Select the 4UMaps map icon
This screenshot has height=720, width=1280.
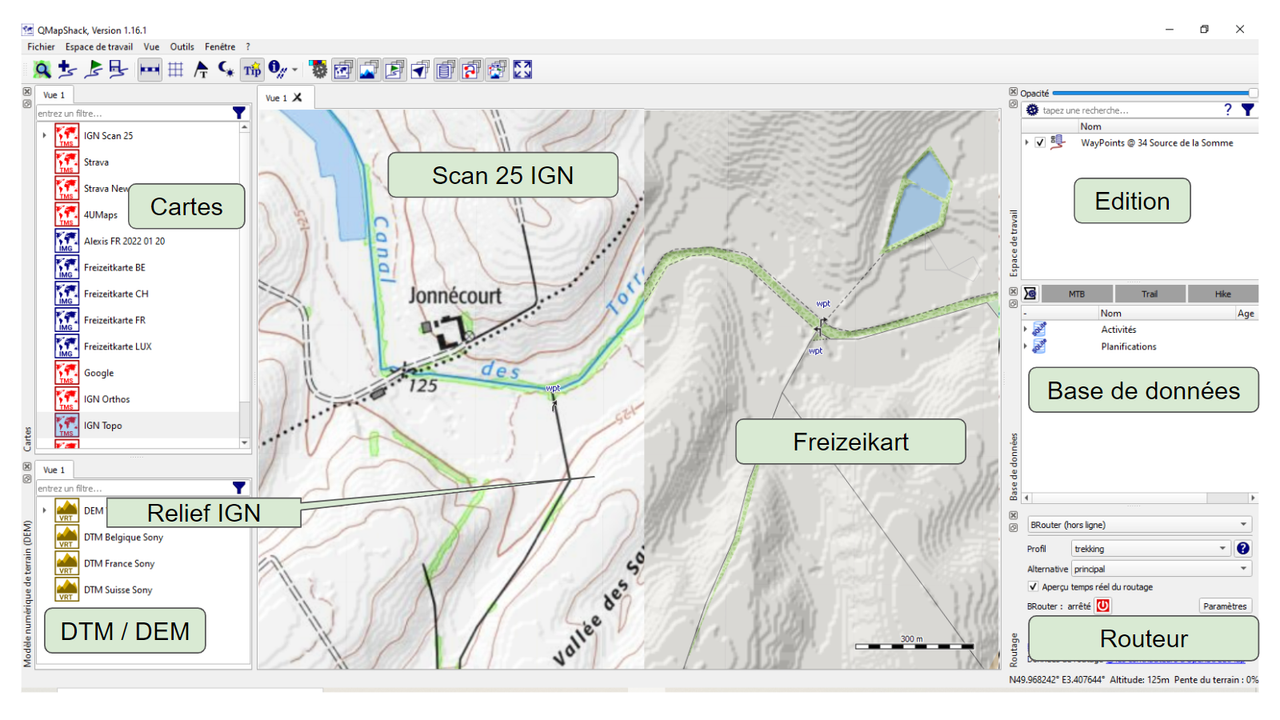point(67,214)
